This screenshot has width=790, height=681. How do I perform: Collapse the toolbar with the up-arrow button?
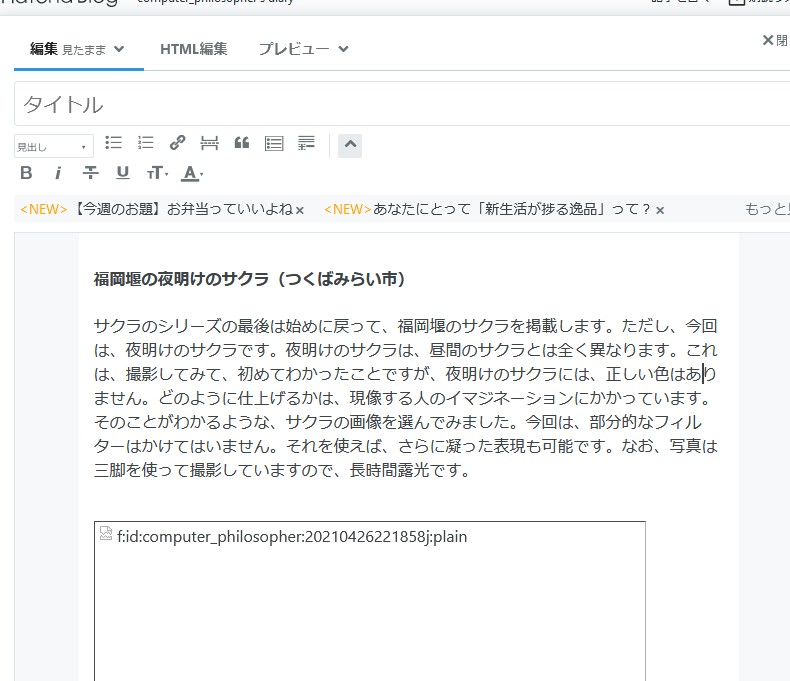(350, 146)
